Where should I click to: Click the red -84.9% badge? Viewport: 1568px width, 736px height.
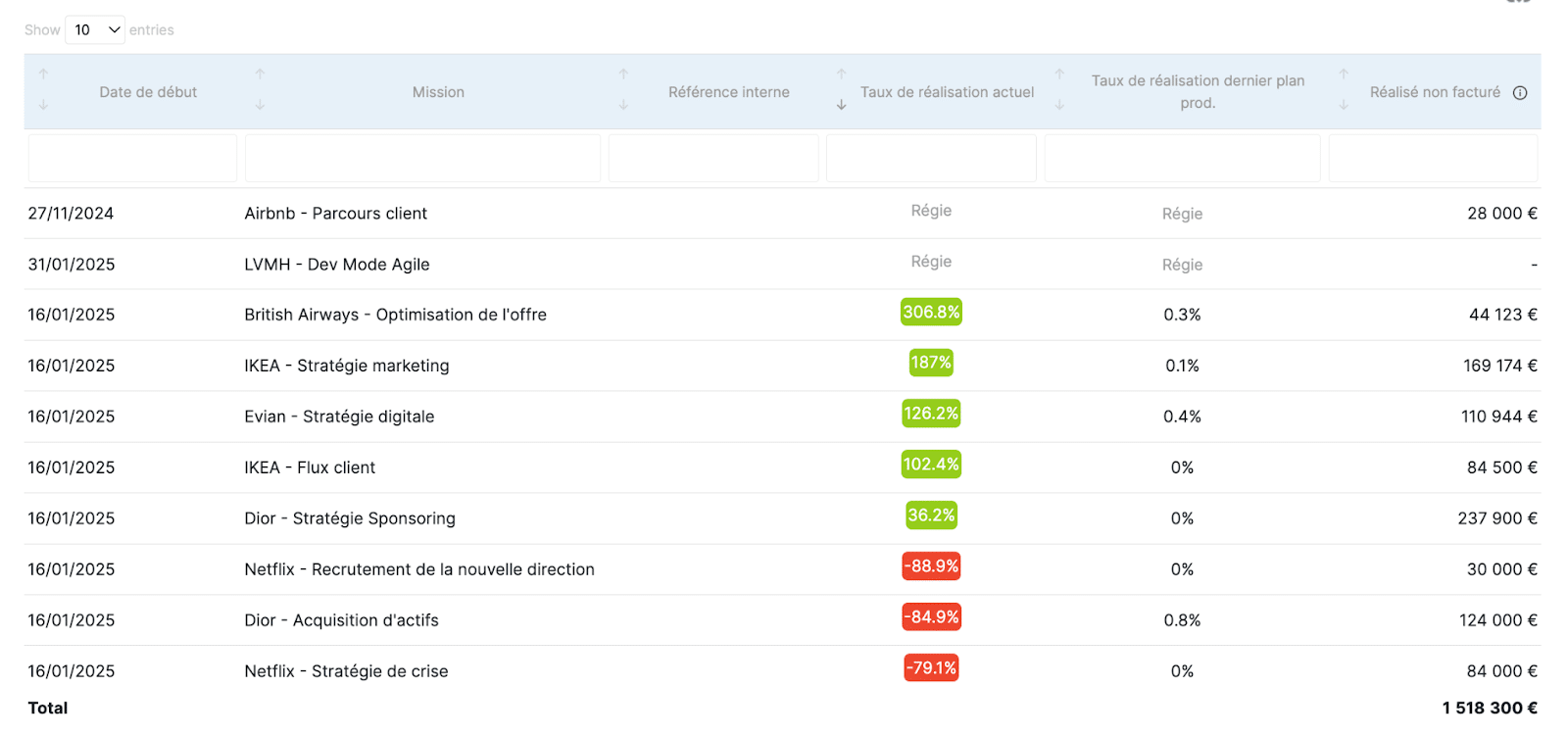(x=931, y=617)
